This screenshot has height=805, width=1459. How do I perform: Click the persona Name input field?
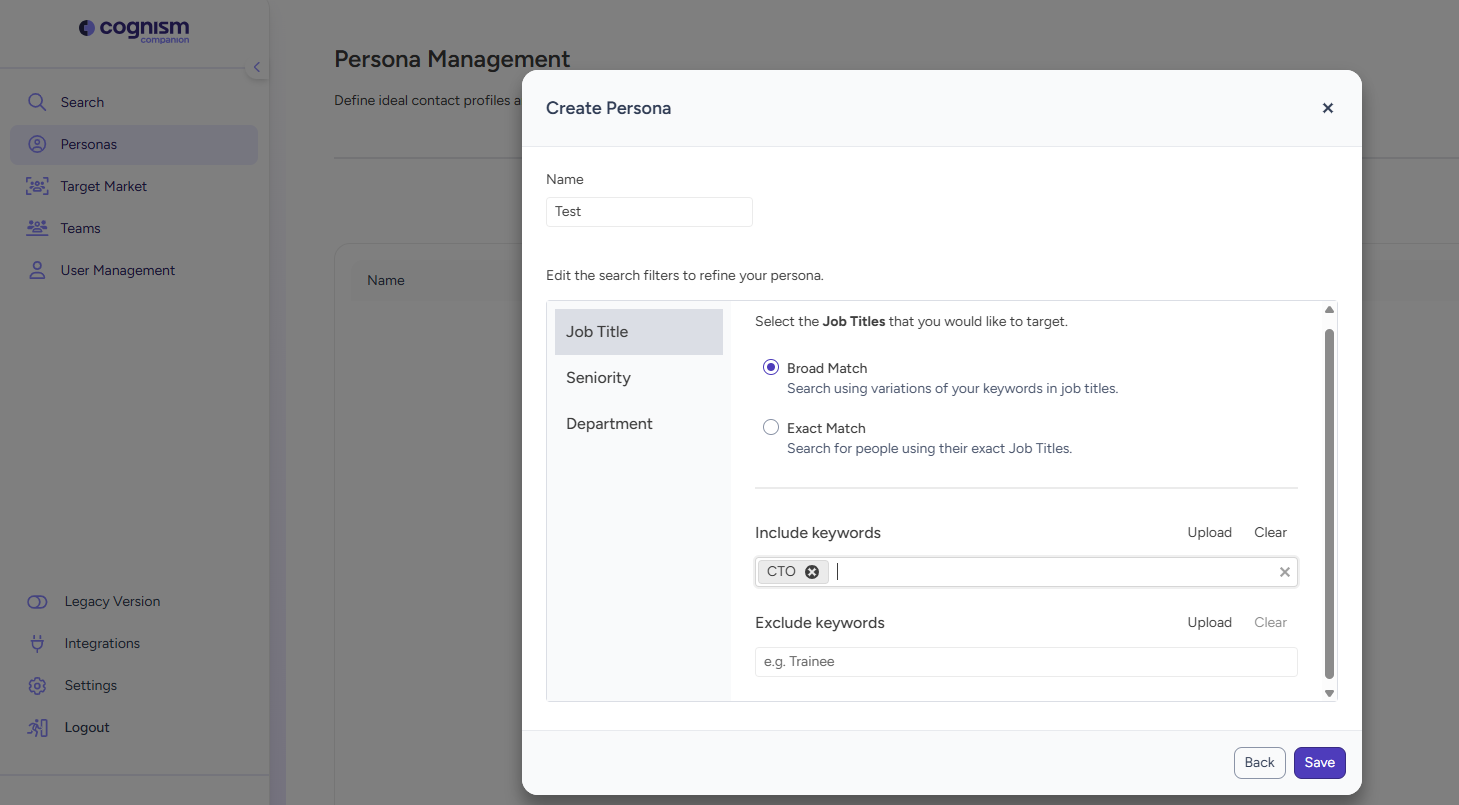[649, 212]
